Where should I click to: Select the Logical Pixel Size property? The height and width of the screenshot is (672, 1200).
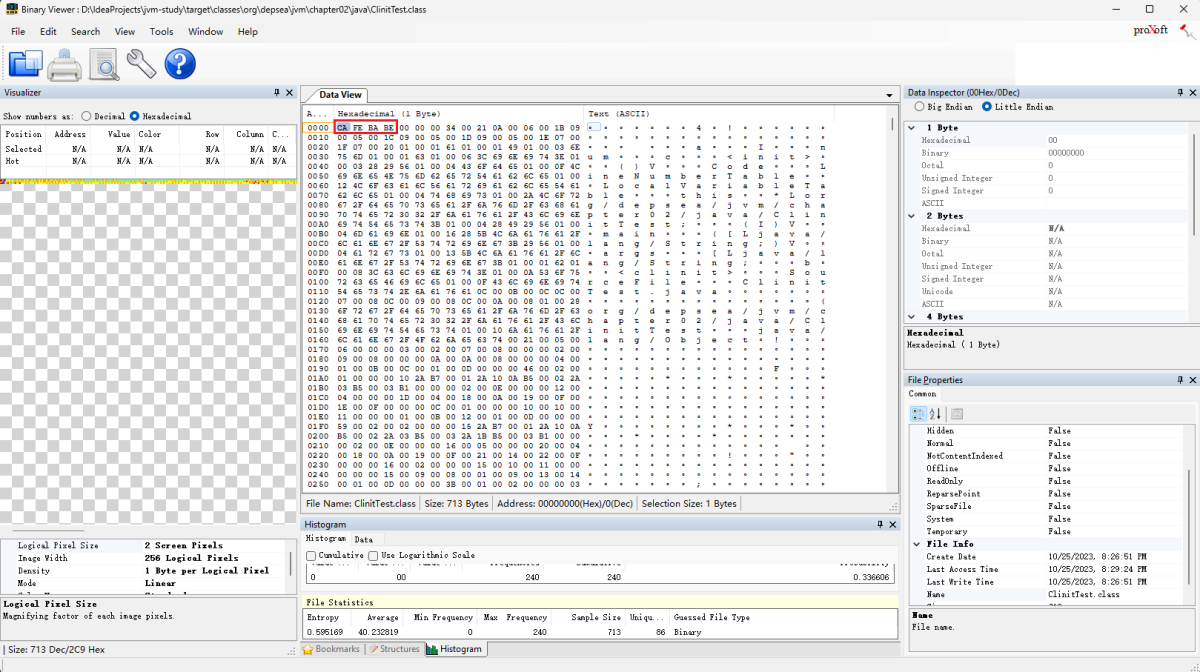[x=144, y=546]
